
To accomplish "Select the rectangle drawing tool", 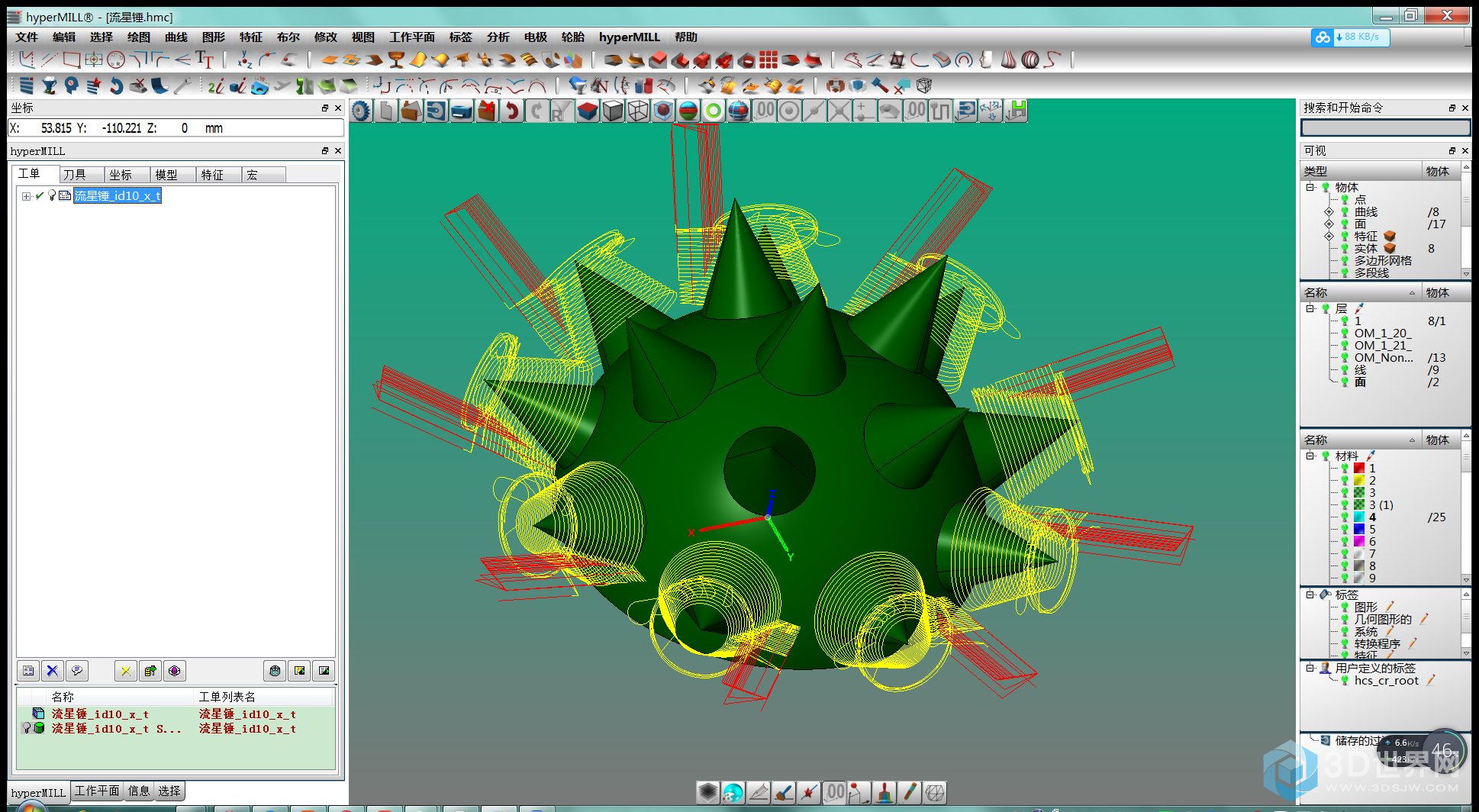I will click(72, 60).
